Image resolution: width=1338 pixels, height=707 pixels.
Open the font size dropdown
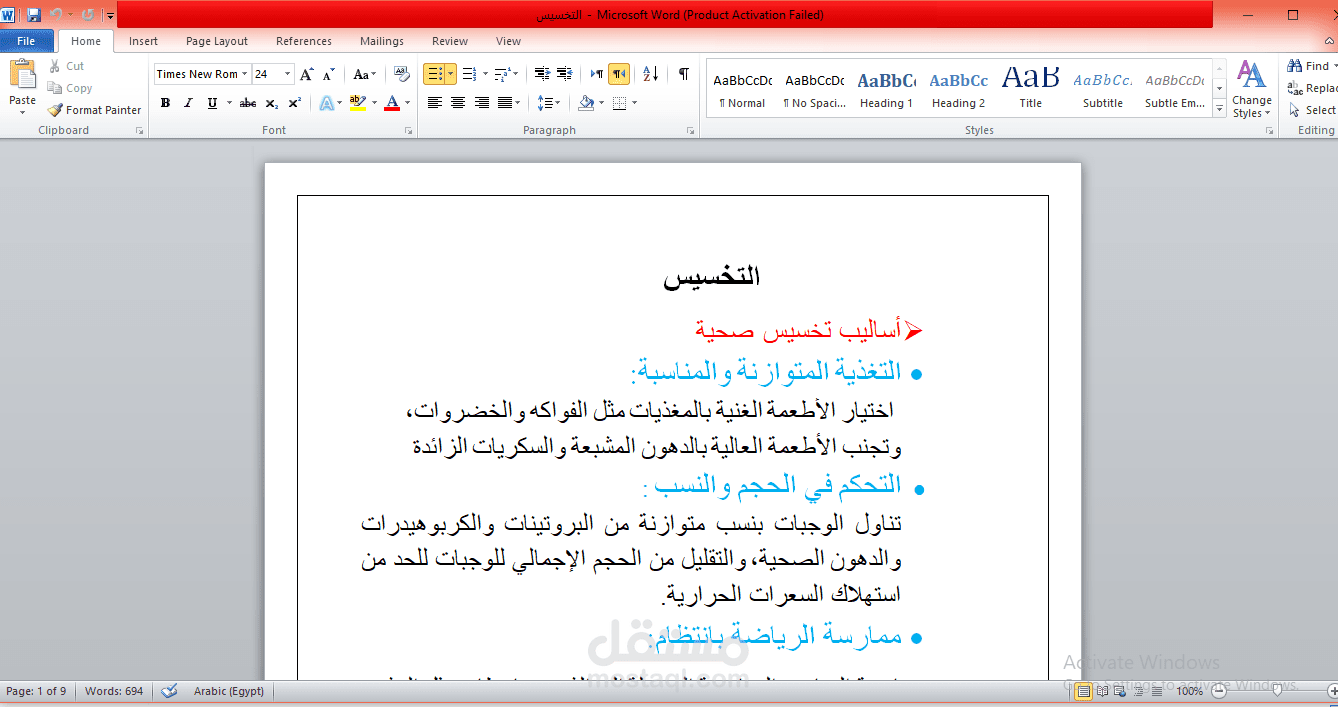(x=285, y=73)
